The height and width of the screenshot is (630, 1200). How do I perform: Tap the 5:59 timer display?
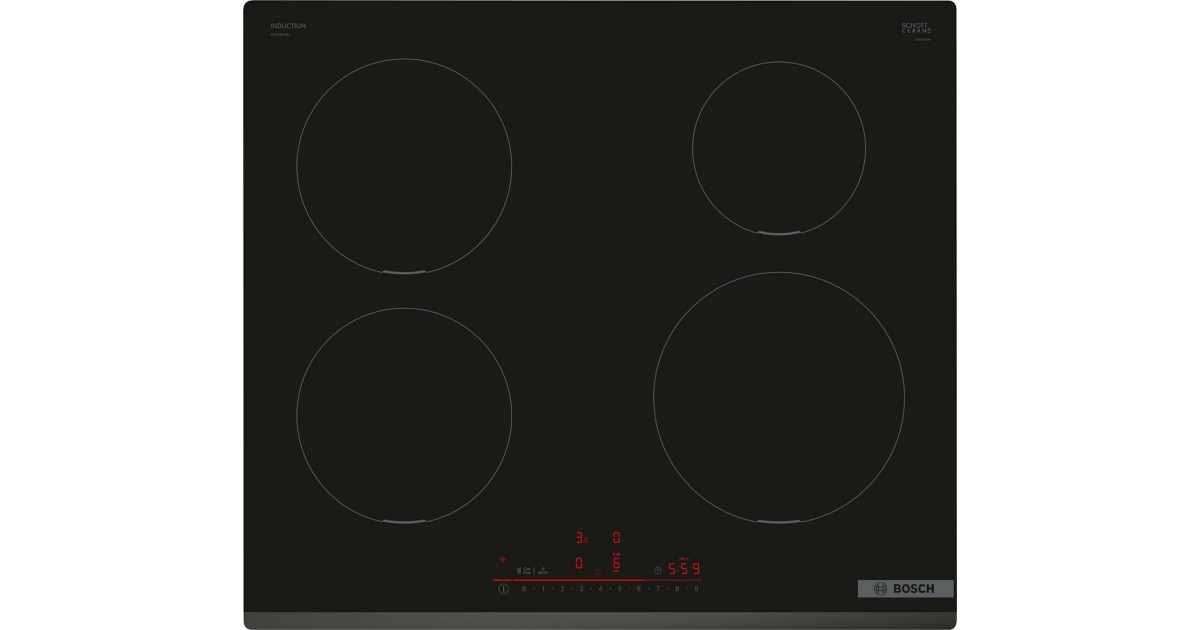point(684,569)
